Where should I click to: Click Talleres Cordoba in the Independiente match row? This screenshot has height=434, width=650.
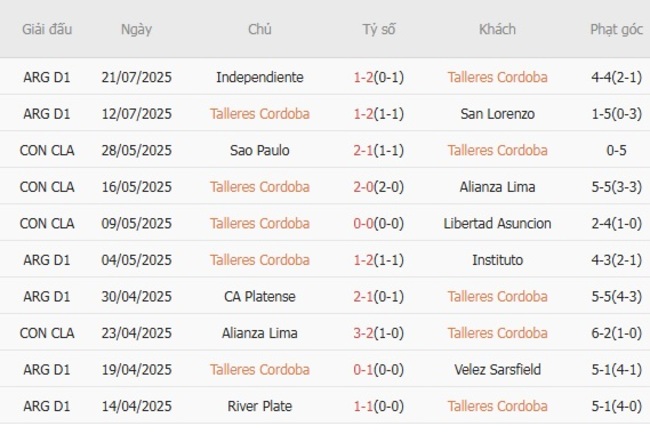497,77
